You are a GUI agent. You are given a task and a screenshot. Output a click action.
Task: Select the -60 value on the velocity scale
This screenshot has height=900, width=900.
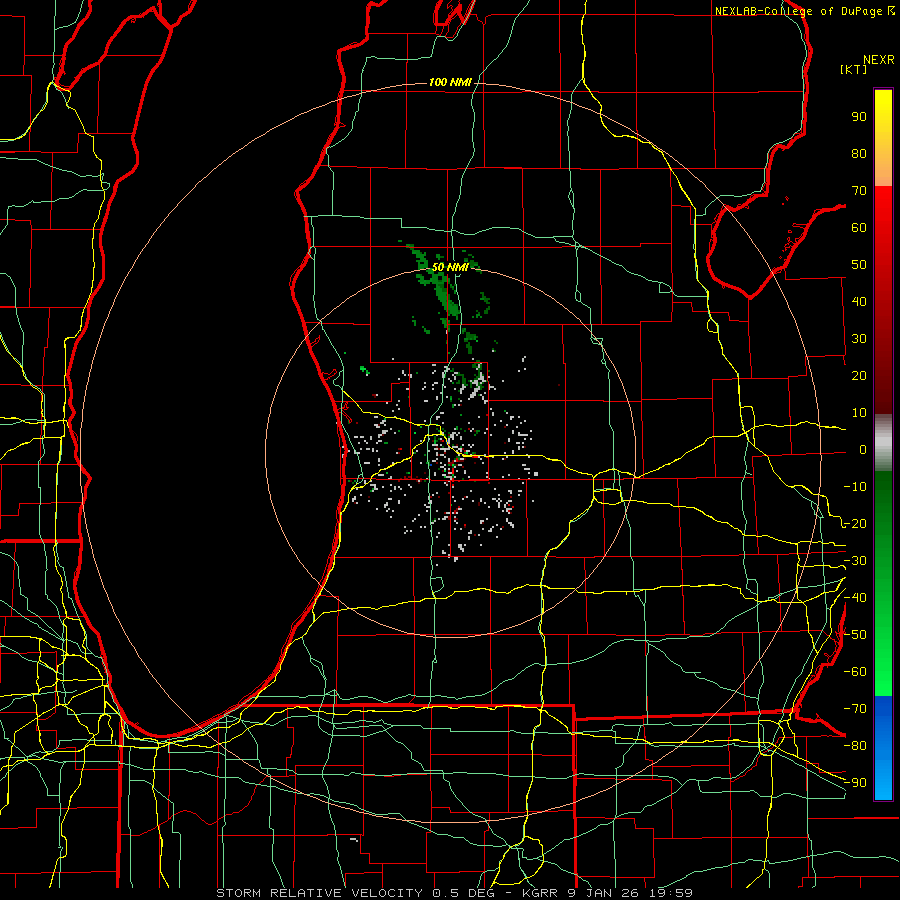pyautogui.click(x=855, y=672)
